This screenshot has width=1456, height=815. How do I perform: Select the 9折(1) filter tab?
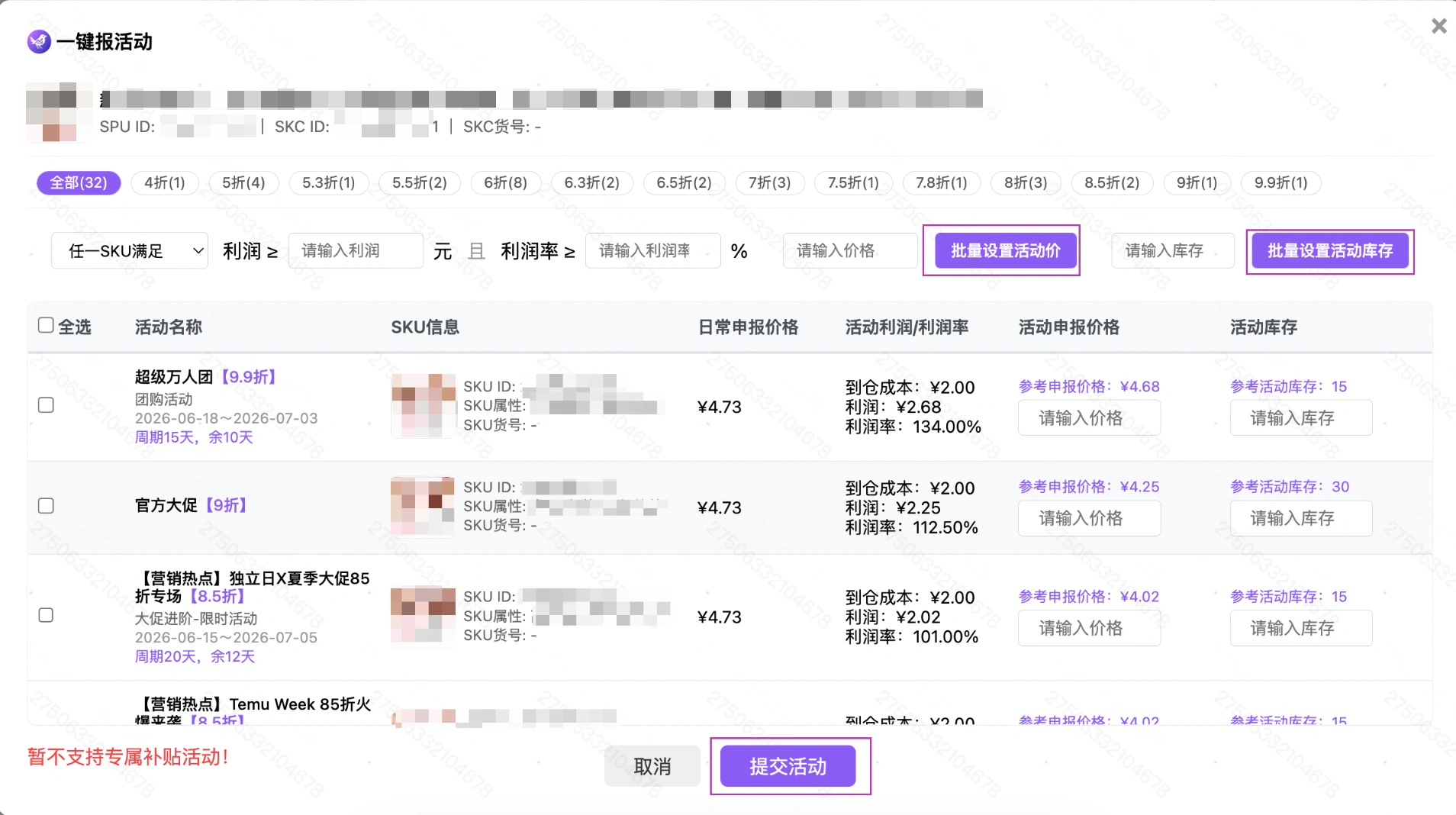click(x=1197, y=183)
